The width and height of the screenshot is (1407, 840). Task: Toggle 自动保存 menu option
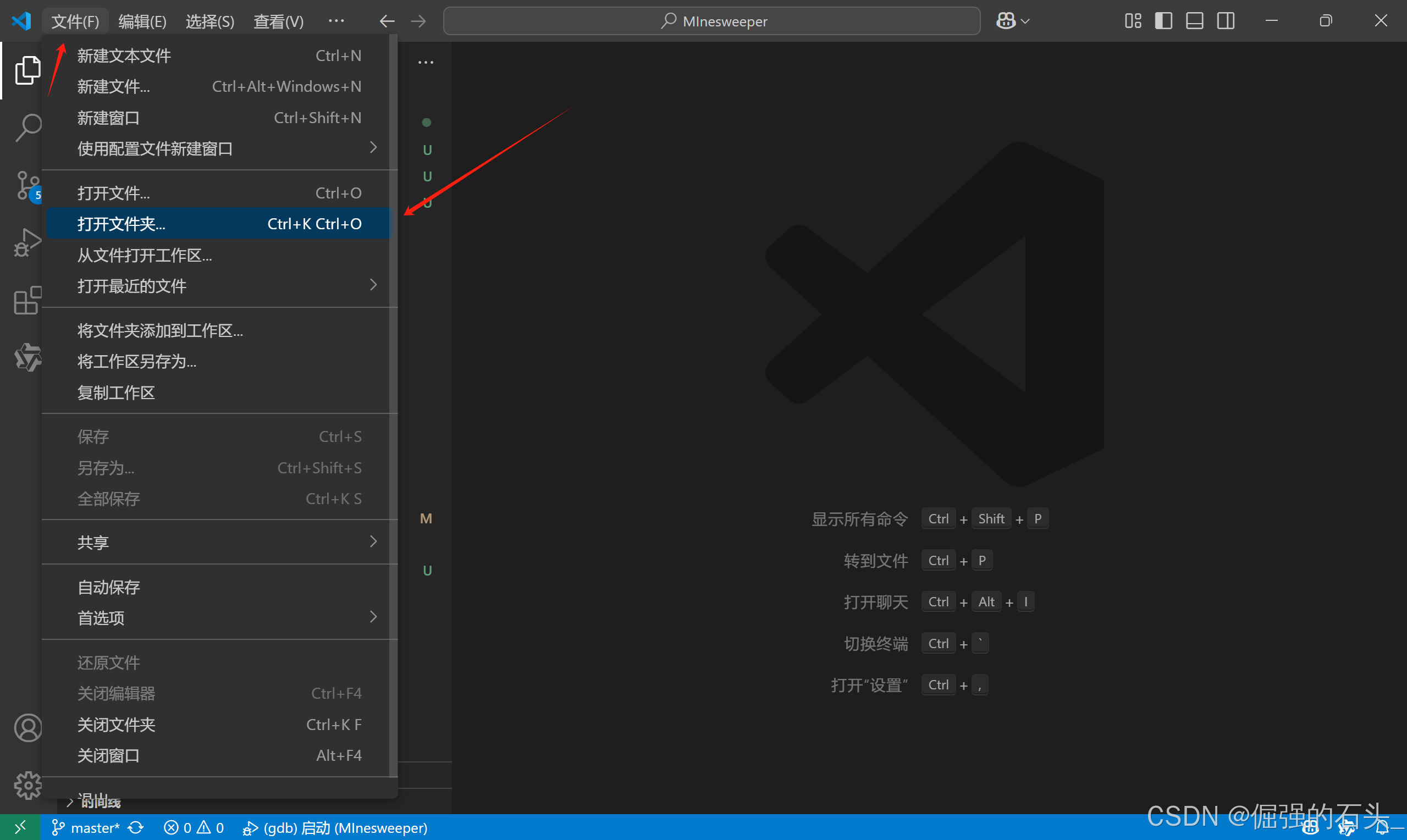[109, 587]
